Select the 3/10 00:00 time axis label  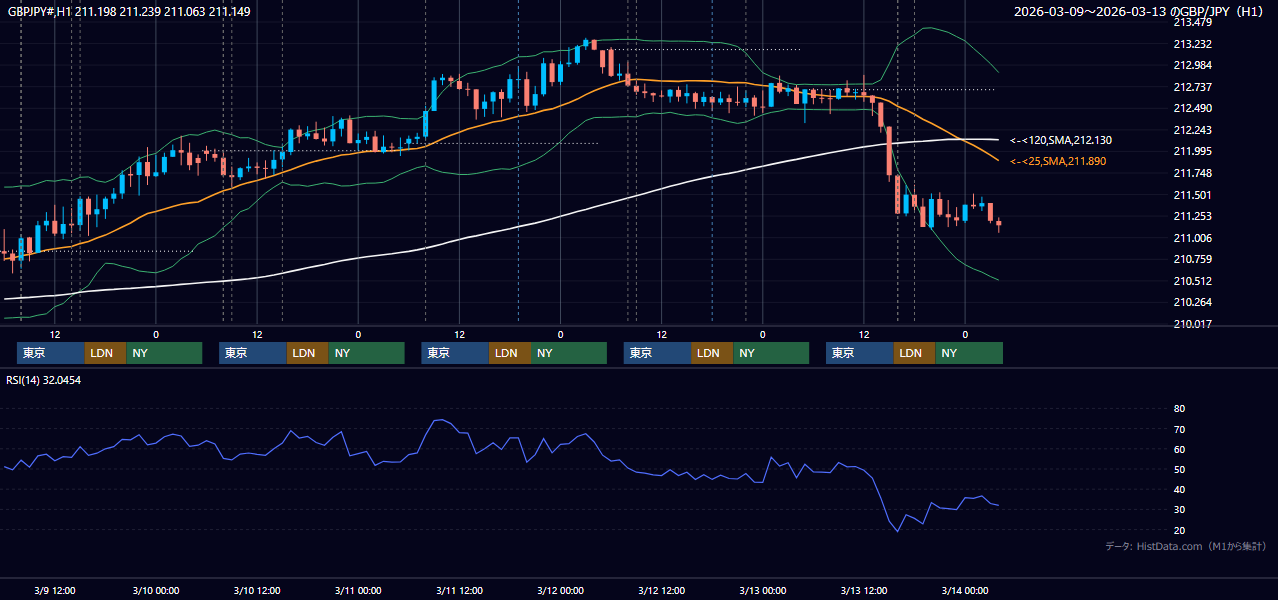(x=155, y=590)
